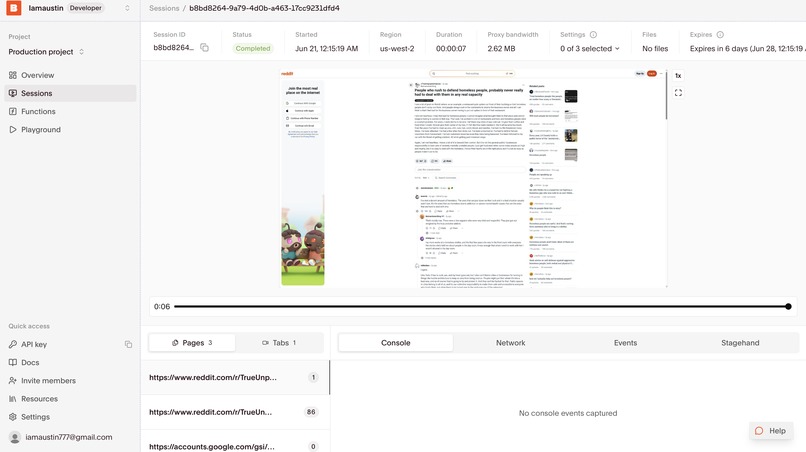Click the Tabs tab window icon
The width and height of the screenshot is (806, 452).
[265, 342]
